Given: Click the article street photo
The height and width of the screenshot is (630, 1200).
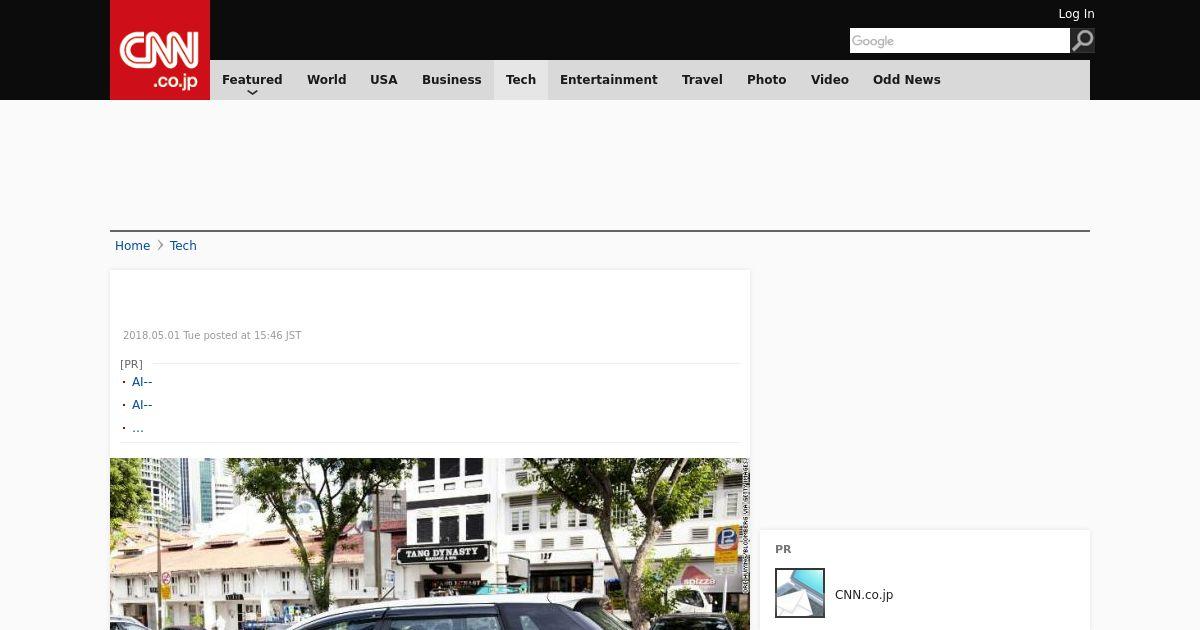Looking at the screenshot, I should 430,544.
